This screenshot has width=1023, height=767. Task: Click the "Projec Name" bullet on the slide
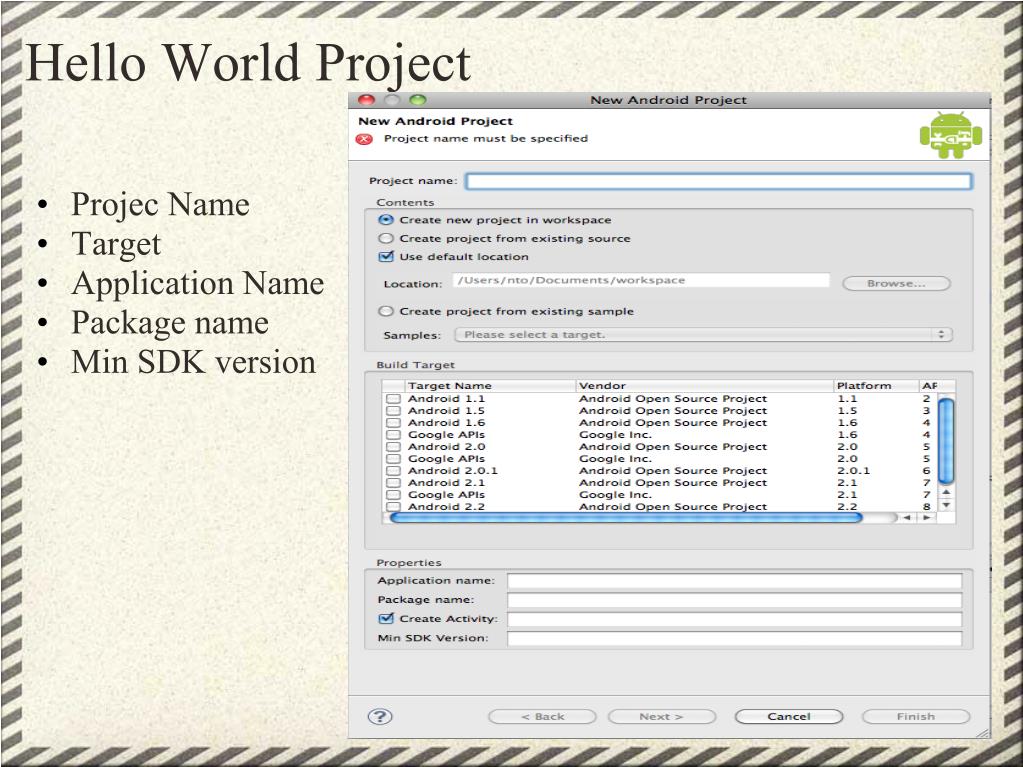[160, 204]
